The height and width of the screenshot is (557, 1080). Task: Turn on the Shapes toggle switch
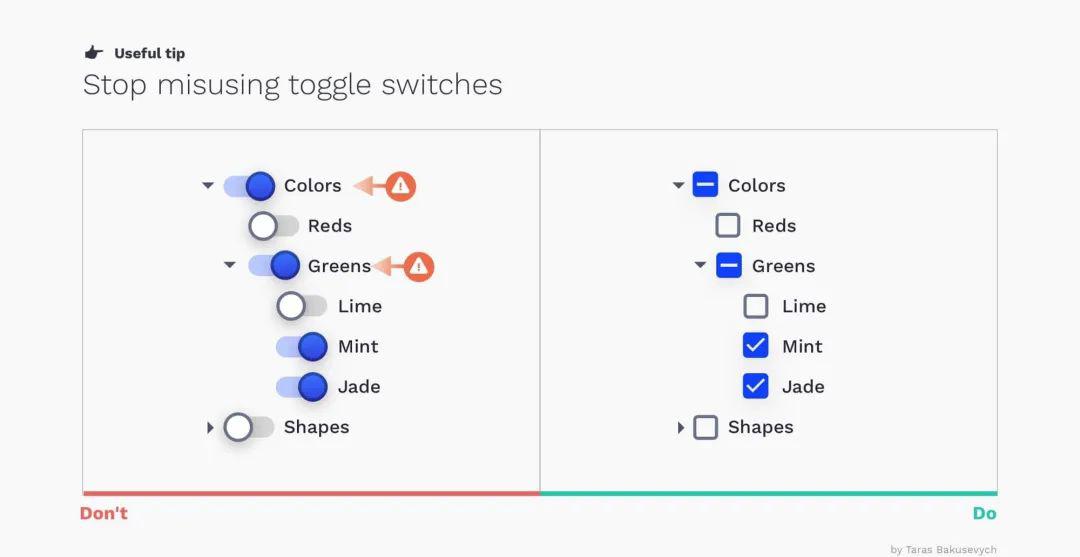(249, 427)
